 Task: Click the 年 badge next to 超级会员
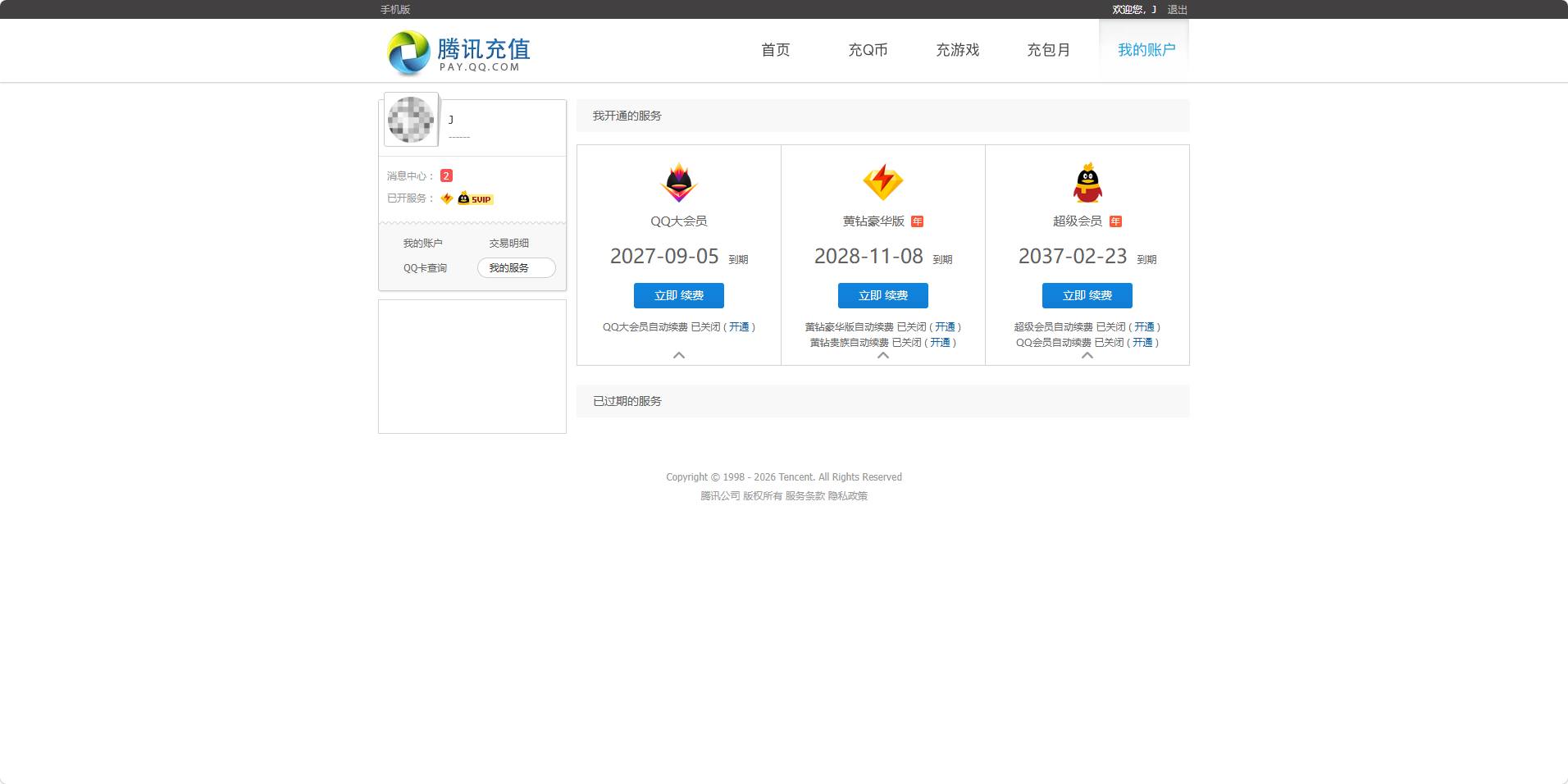tap(1116, 221)
